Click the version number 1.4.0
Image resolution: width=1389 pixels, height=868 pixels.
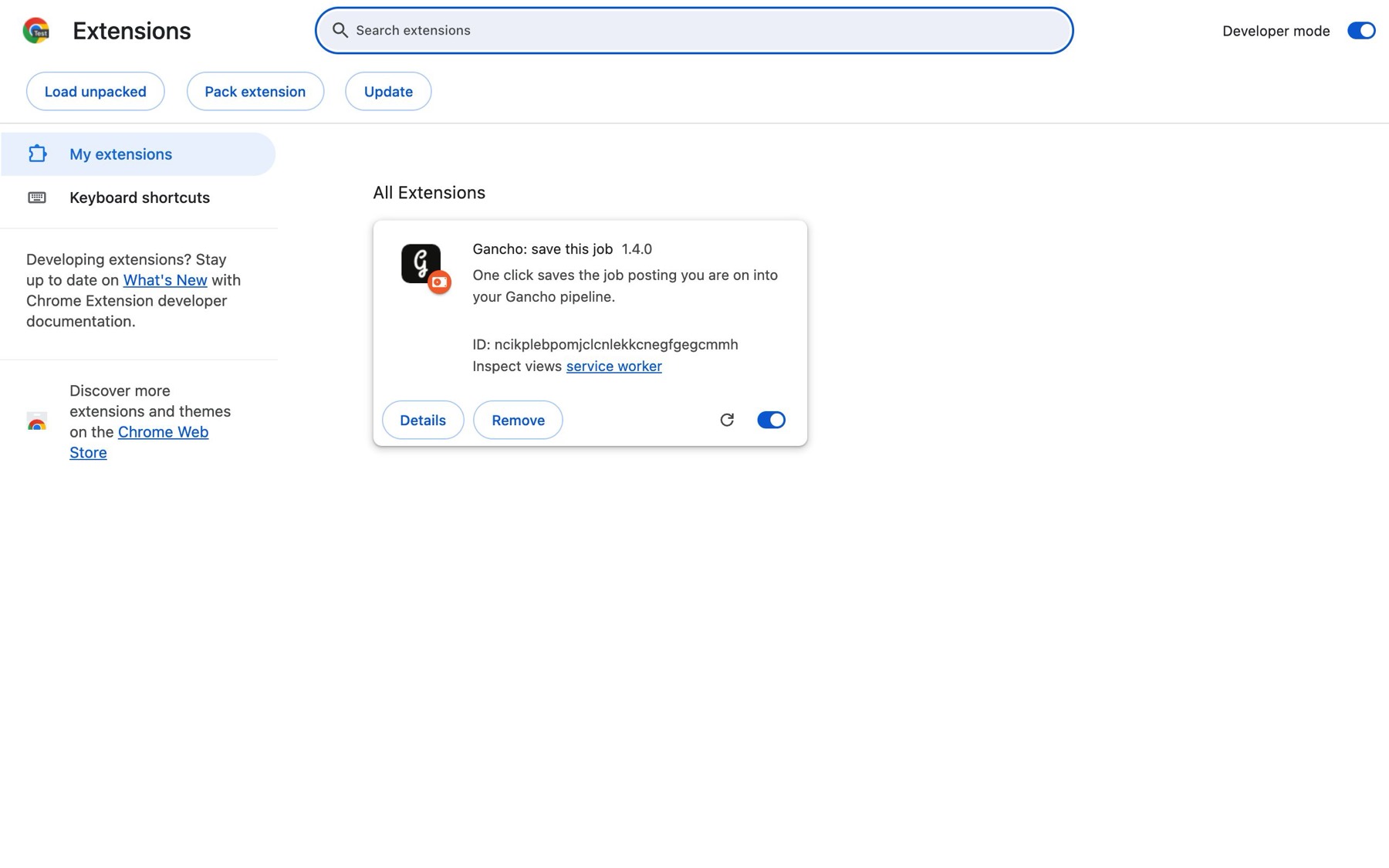[637, 249]
